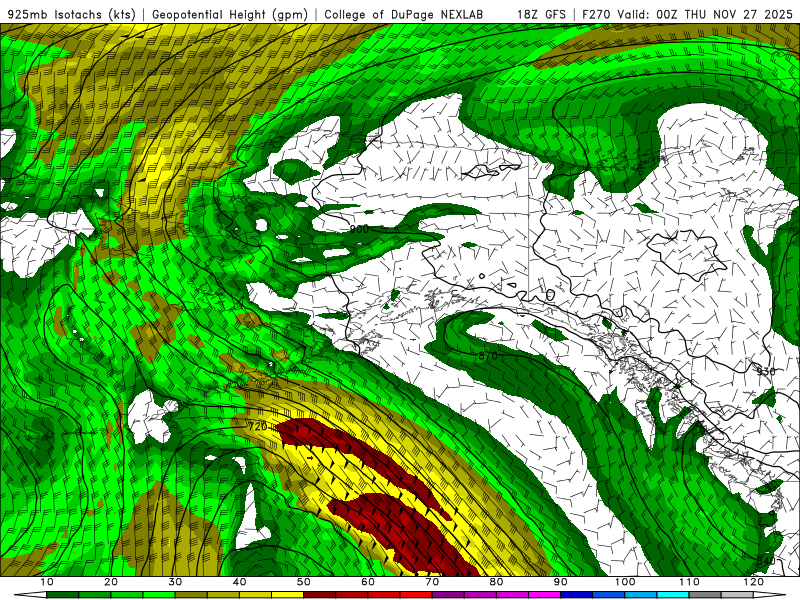Click the 930 height contour label
800x600 pixels.
coord(766,371)
